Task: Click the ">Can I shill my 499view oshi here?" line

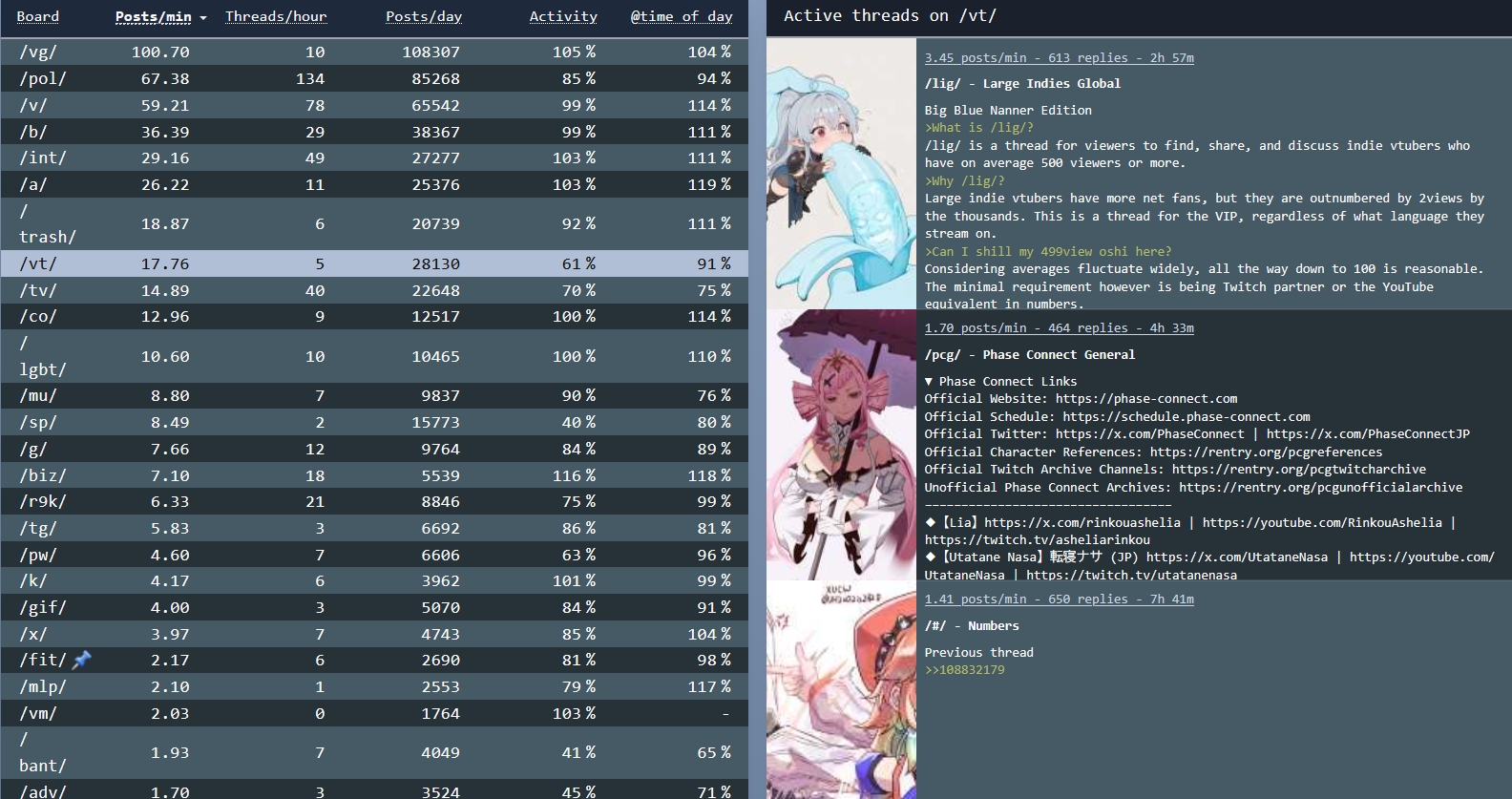Action: tap(1048, 252)
